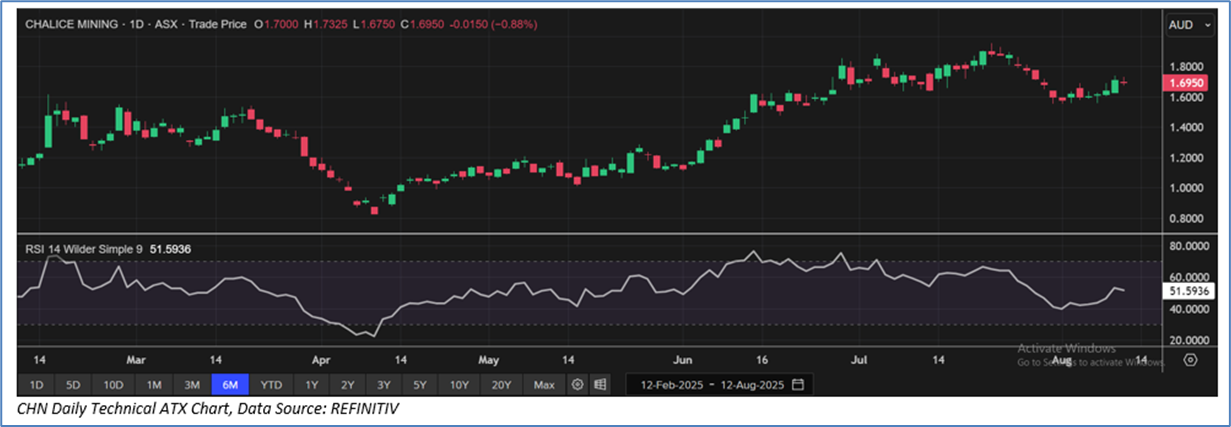Select the YTD time range
The height and width of the screenshot is (427, 1231).
[x=271, y=385]
